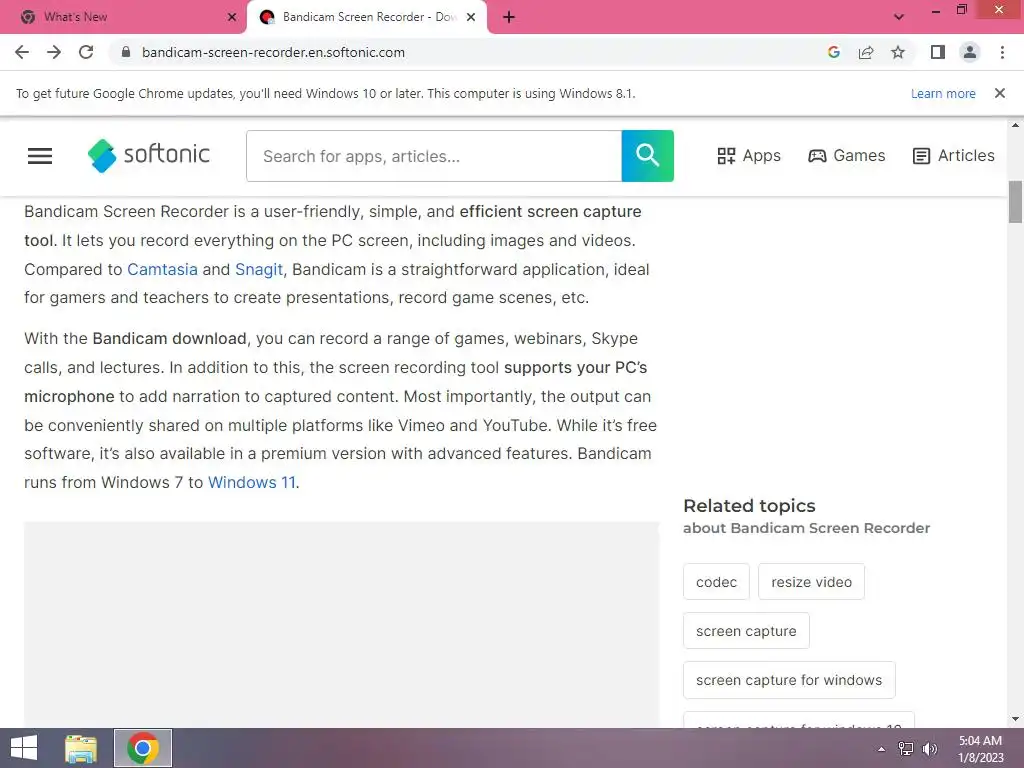Select the screen capture topic tag
Image resolution: width=1024 pixels, height=768 pixels.
click(x=746, y=631)
